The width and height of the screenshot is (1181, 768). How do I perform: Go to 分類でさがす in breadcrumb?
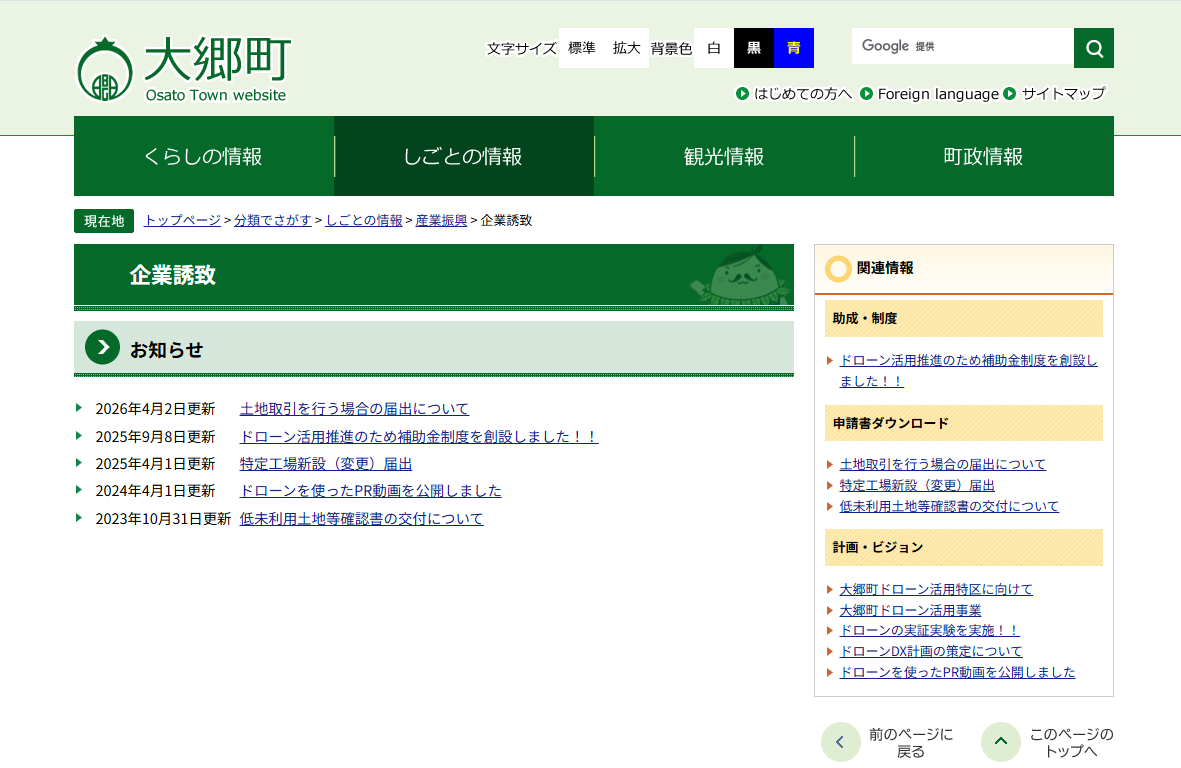(273, 221)
